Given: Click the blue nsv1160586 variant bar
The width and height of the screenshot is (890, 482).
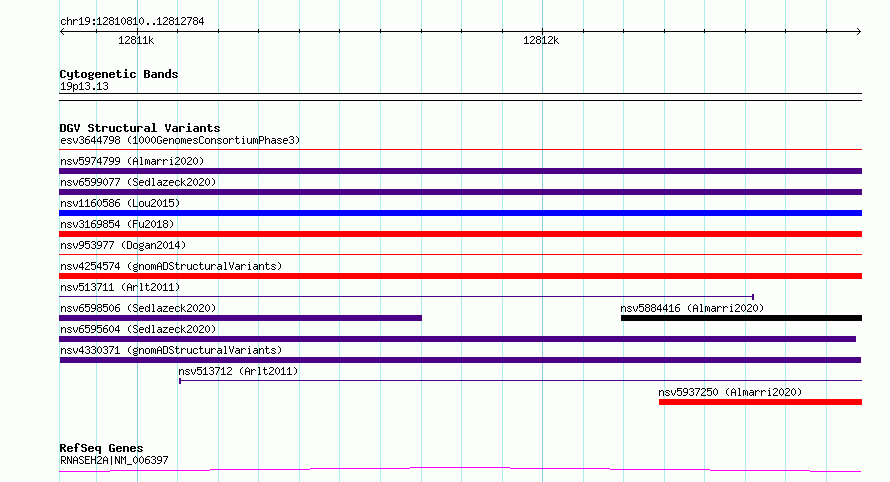Looking at the screenshot, I should [x=460, y=213].
